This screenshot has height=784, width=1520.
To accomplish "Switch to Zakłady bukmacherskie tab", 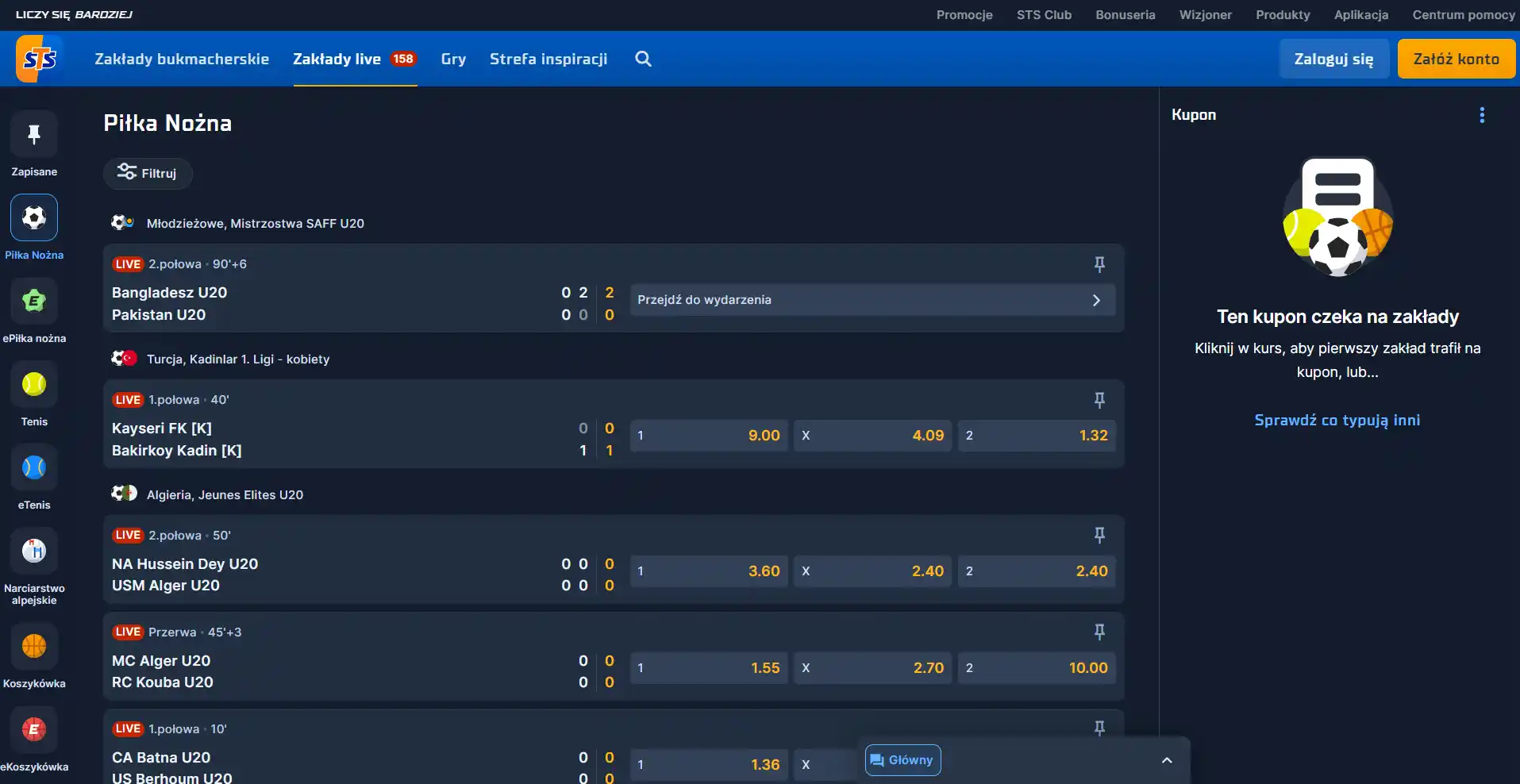I will (x=182, y=59).
